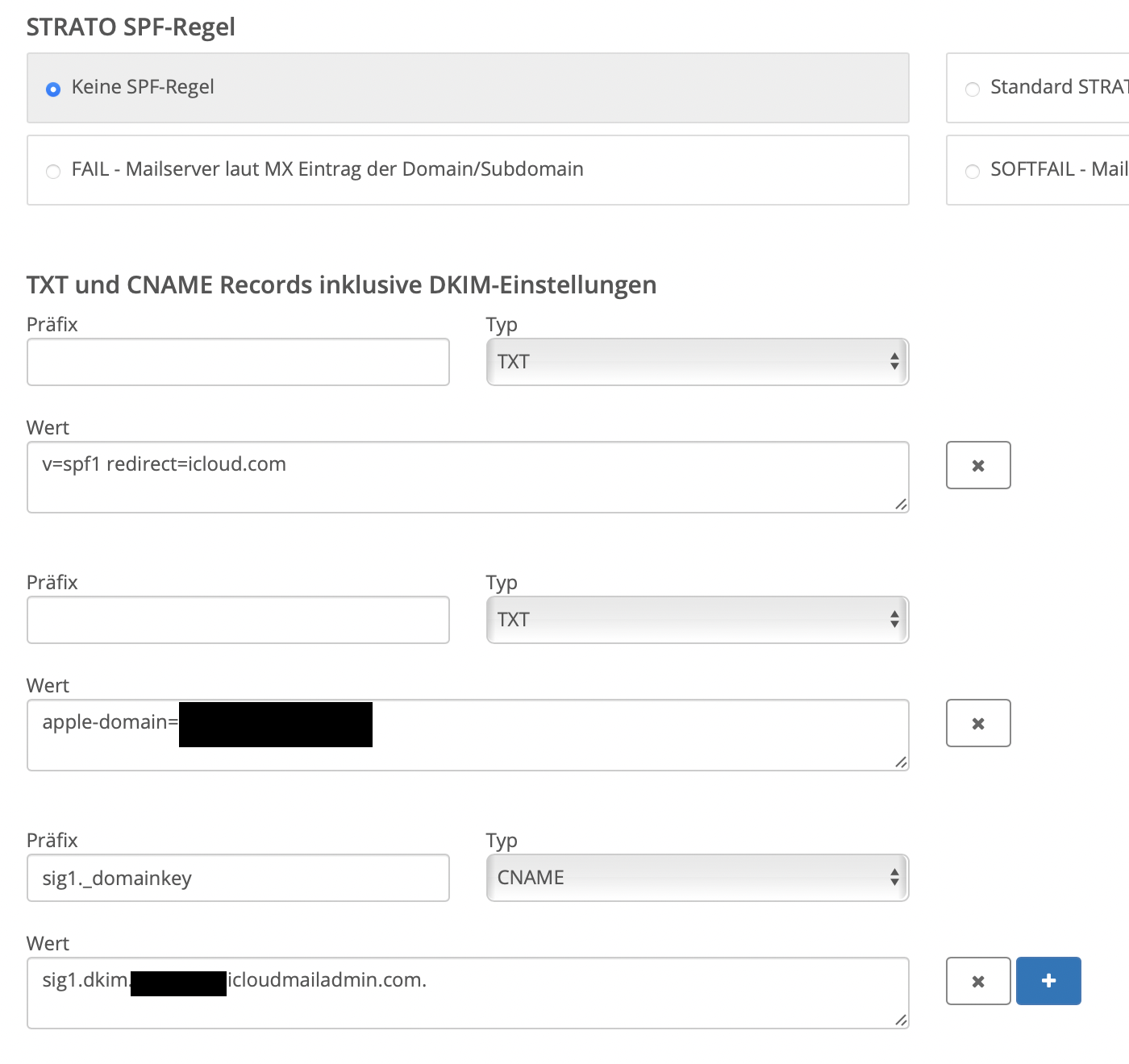Remove the apple-domain TXT record

977,723
